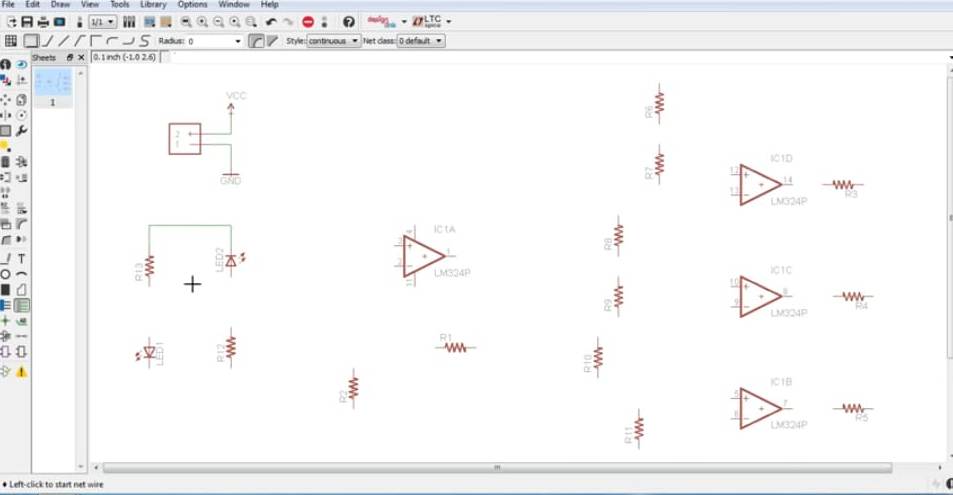Close the Sheets panel
953x495 pixels.
pyautogui.click(x=81, y=57)
